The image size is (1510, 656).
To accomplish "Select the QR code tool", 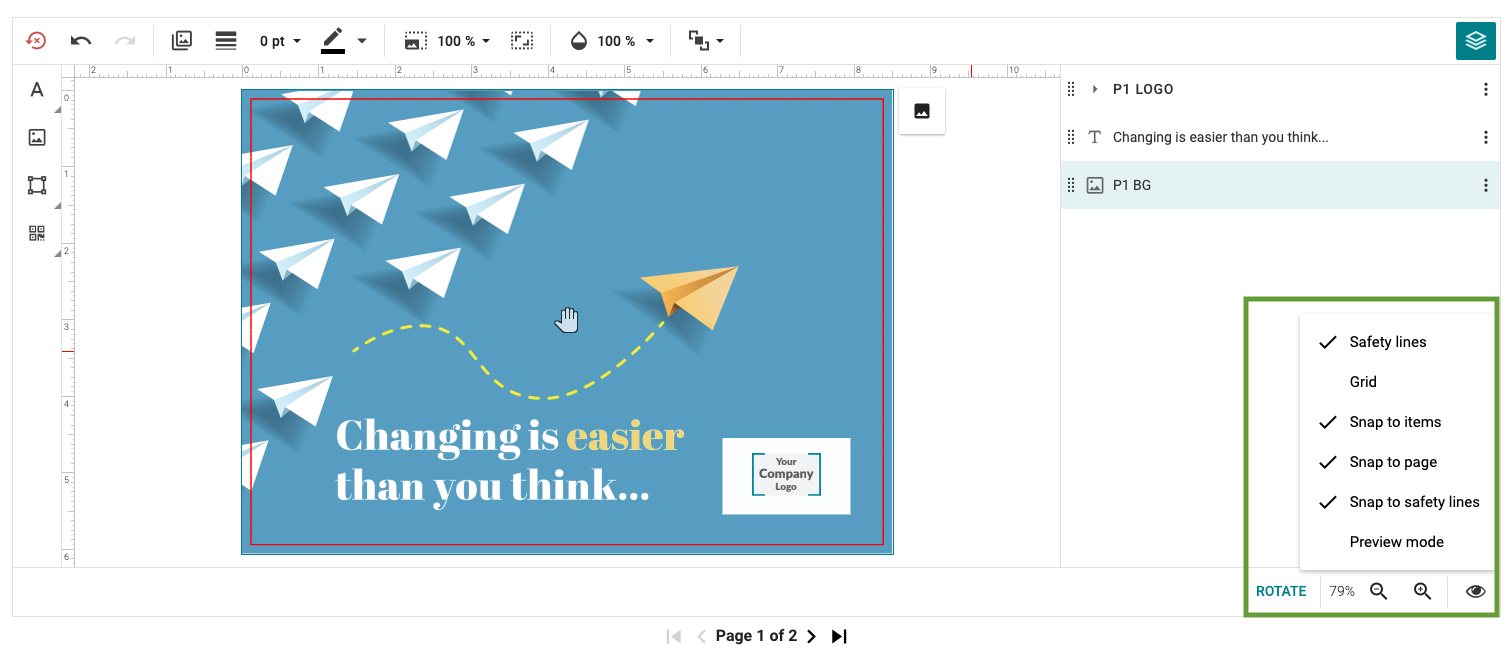I will tap(37, 234).
